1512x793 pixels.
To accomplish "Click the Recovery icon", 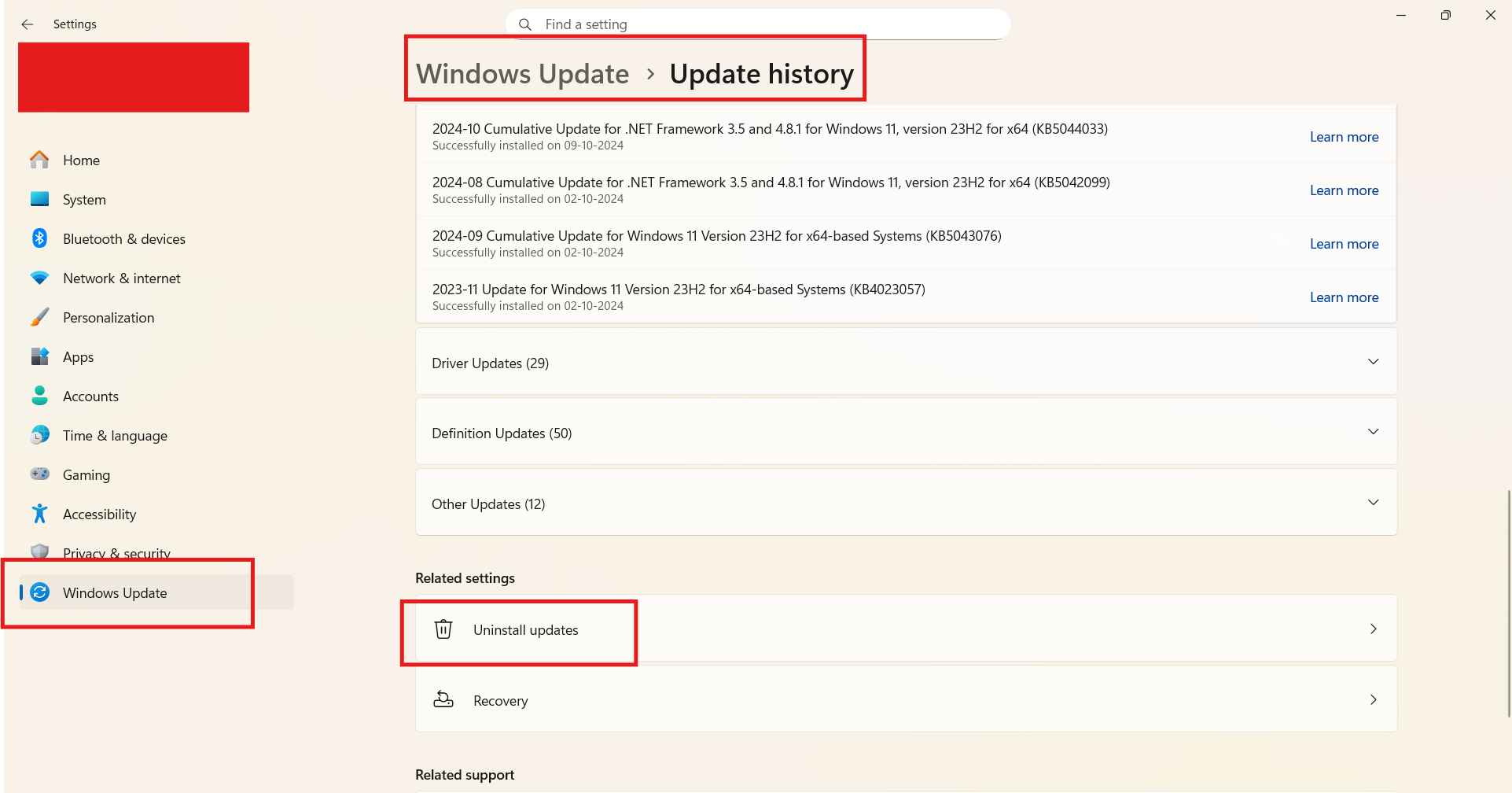I will point(443,699).
